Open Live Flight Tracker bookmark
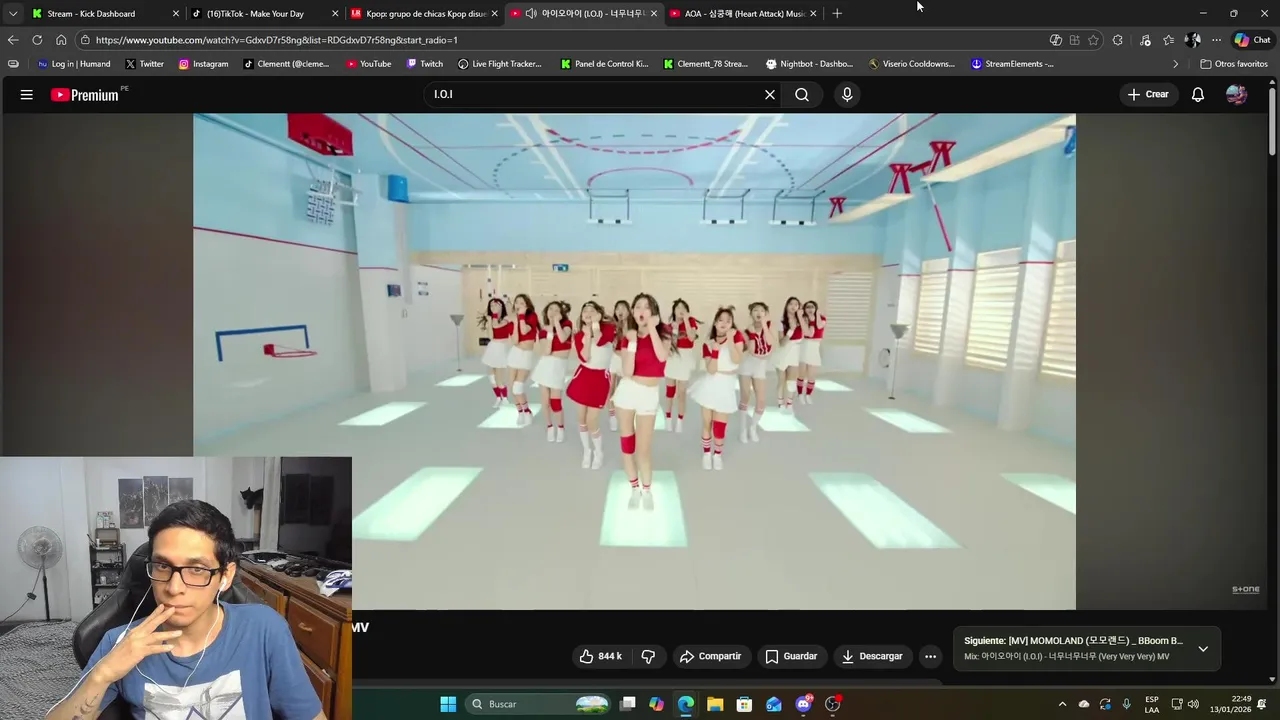The width and height of the screenshot is (1280, 720). tap(500, 64)
